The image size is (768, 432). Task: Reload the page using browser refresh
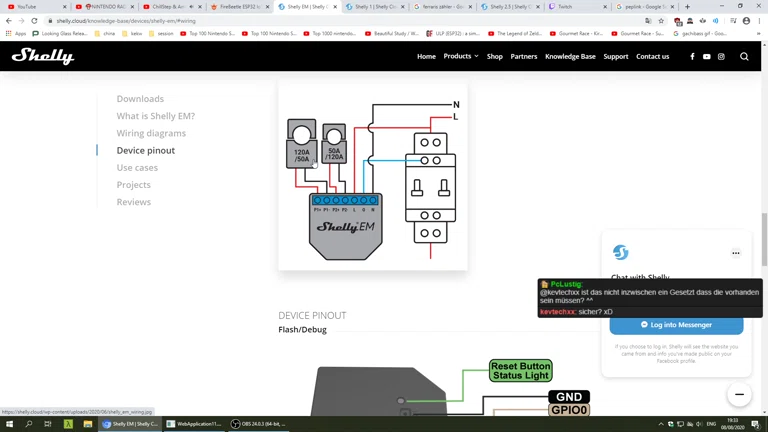tap(34, 21)
